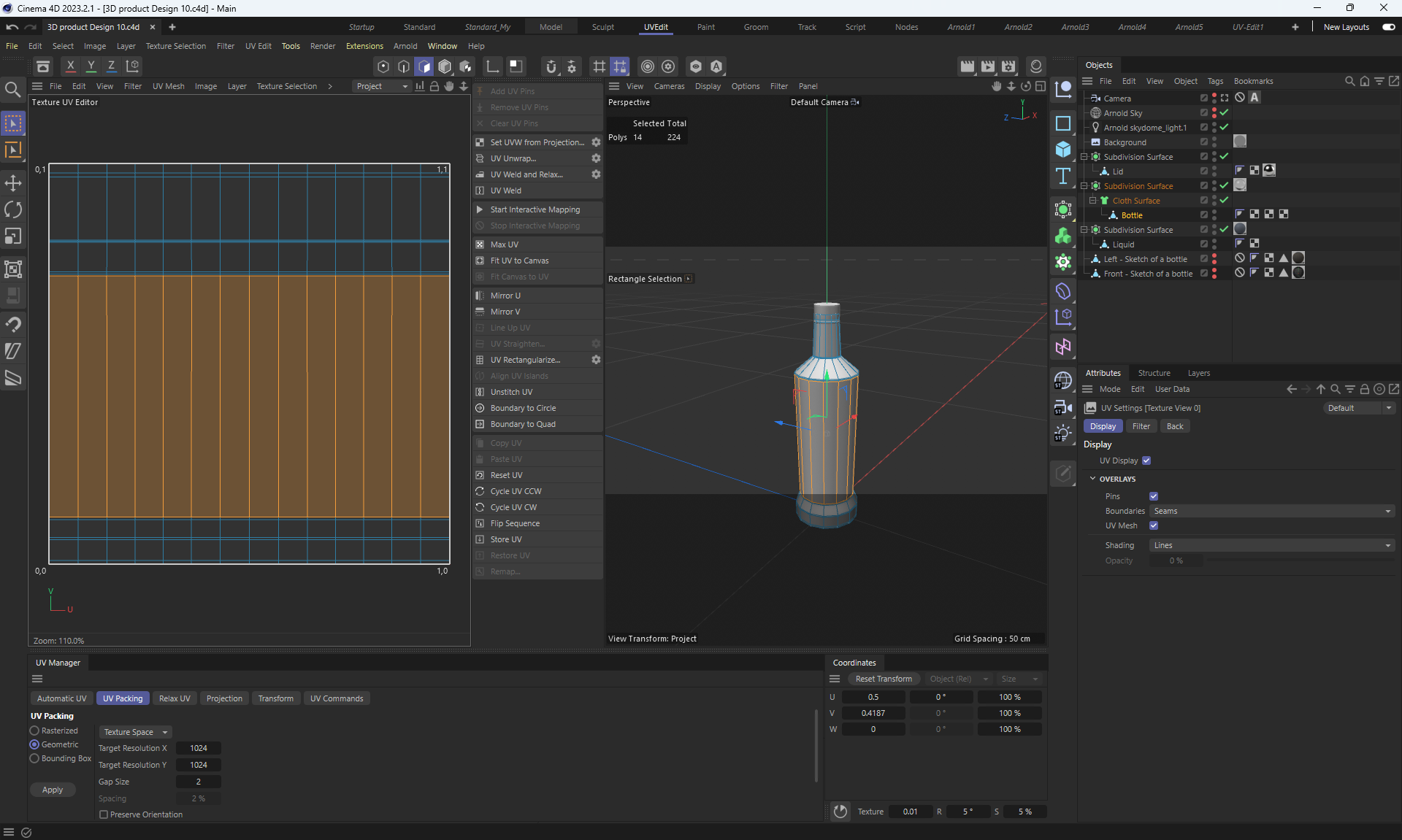Click the Cube primitive icon
Screen dimensions: 1402x840
(x=1063, y=150)
